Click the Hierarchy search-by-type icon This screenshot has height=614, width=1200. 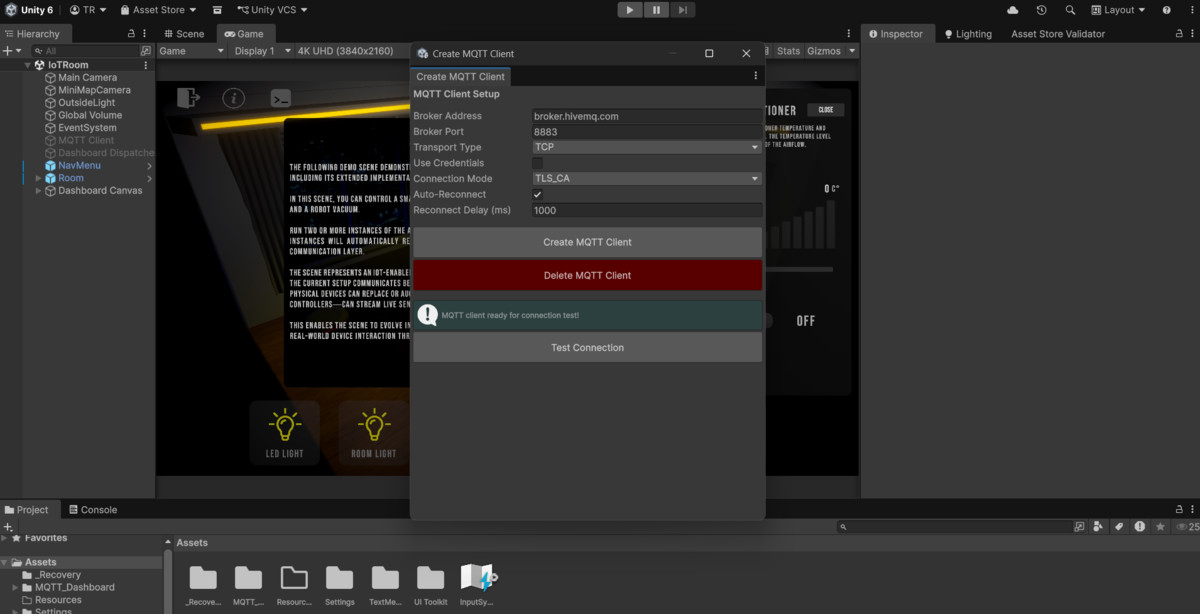(146, 51)
